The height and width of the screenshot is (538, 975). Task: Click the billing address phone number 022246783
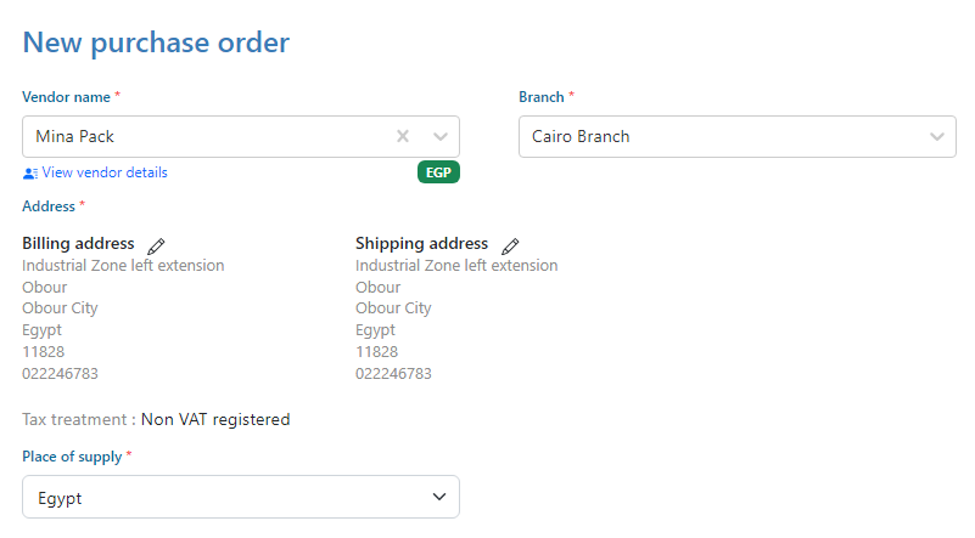(60, 374)
